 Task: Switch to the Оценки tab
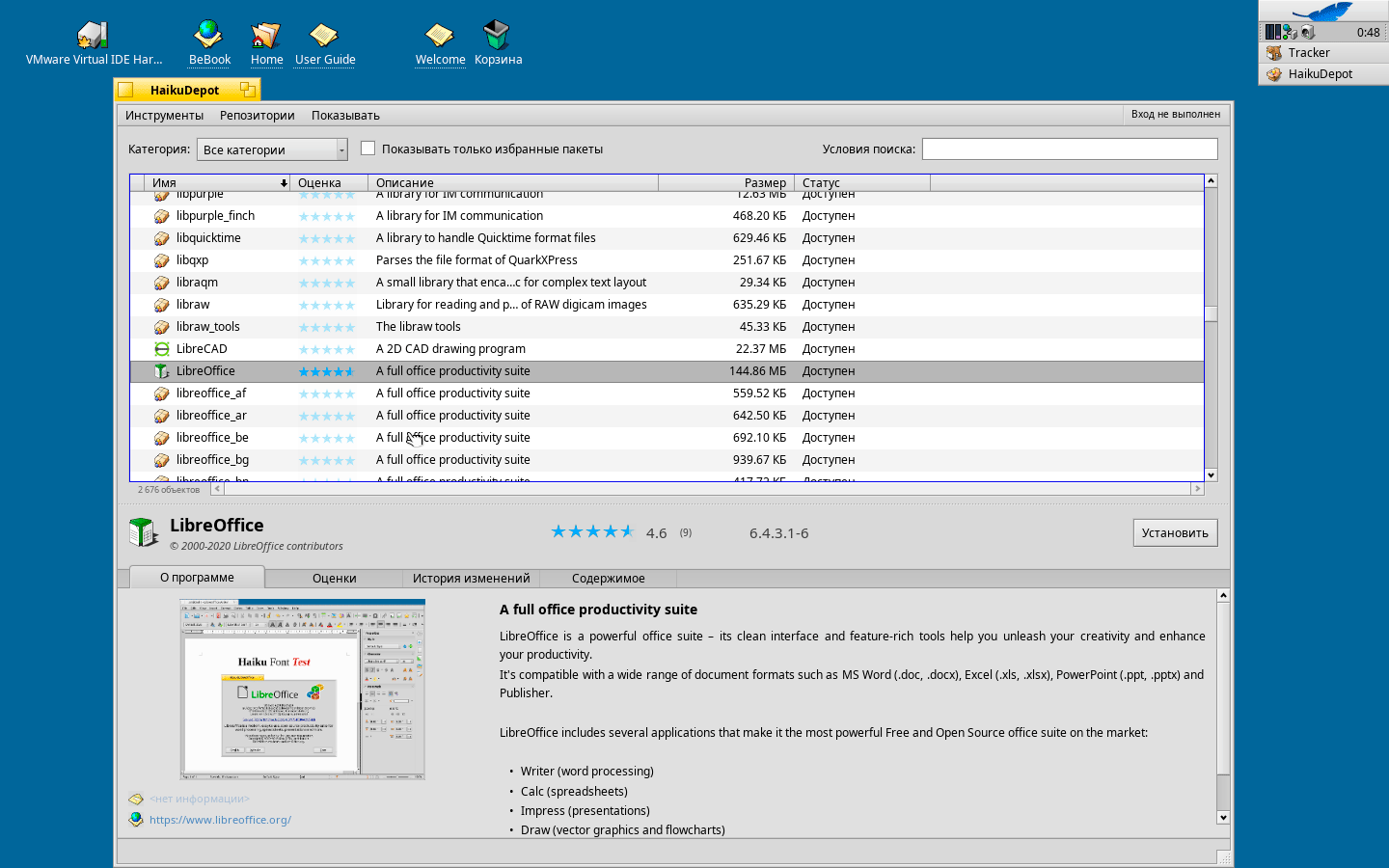pyautogui.click(x=334, y=579)
